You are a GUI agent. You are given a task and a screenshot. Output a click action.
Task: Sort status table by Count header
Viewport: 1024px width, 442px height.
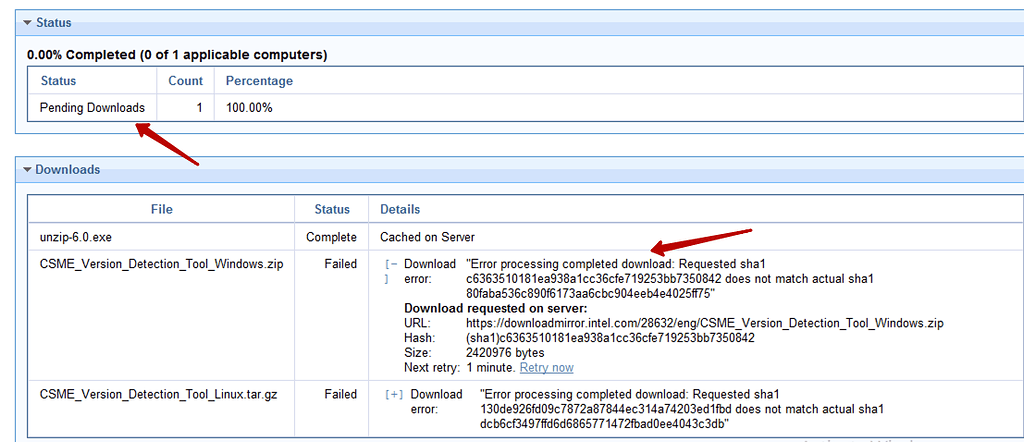tap(185, 81)
